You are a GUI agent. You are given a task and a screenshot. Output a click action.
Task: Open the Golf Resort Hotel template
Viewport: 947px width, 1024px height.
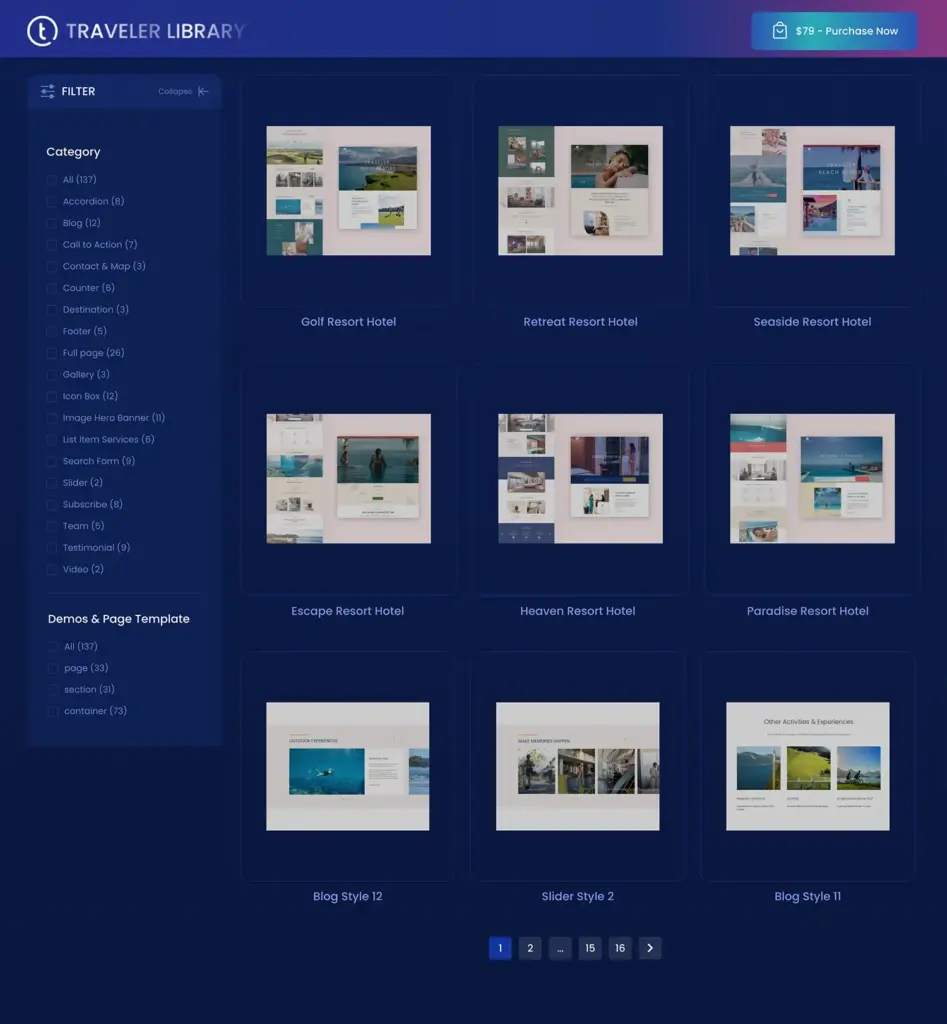pos(348,321)
